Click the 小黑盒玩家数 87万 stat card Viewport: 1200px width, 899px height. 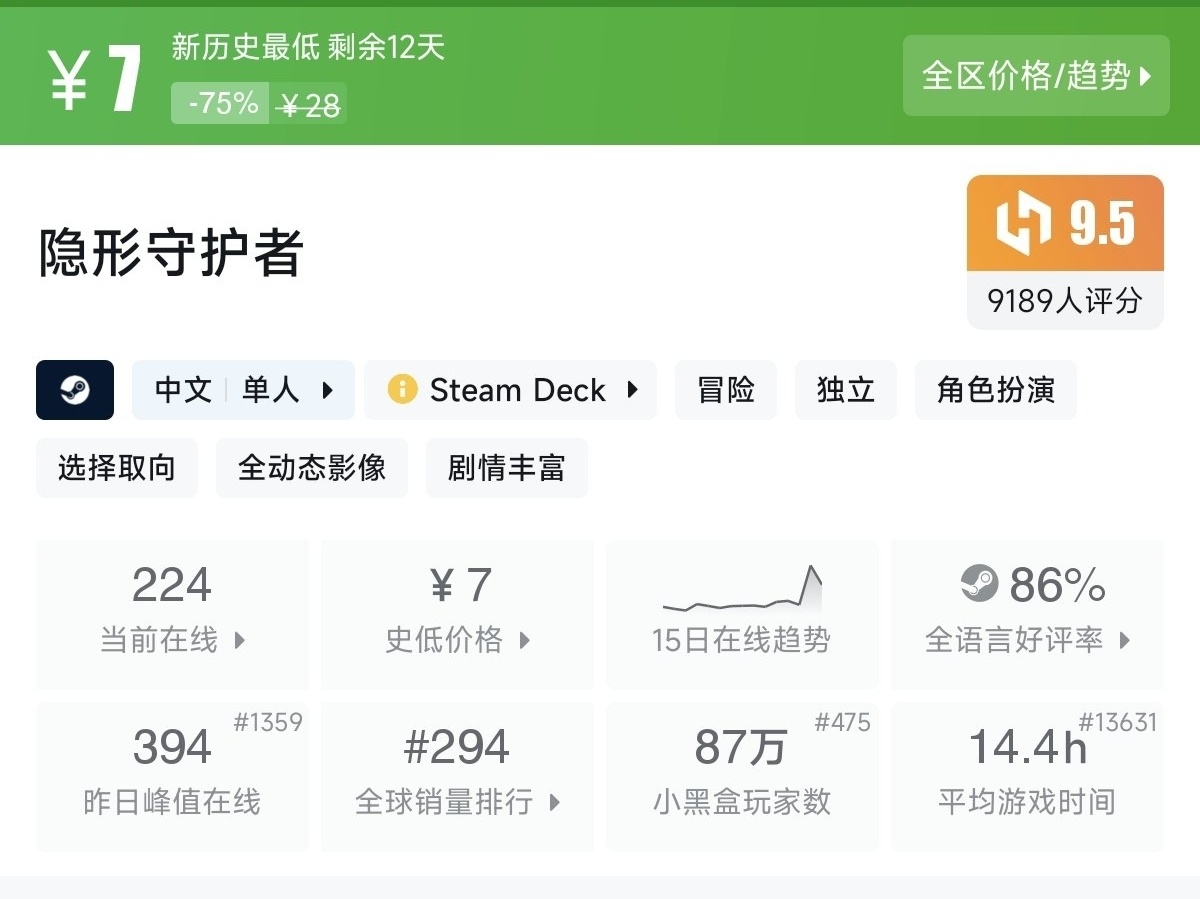coord(742,776)
